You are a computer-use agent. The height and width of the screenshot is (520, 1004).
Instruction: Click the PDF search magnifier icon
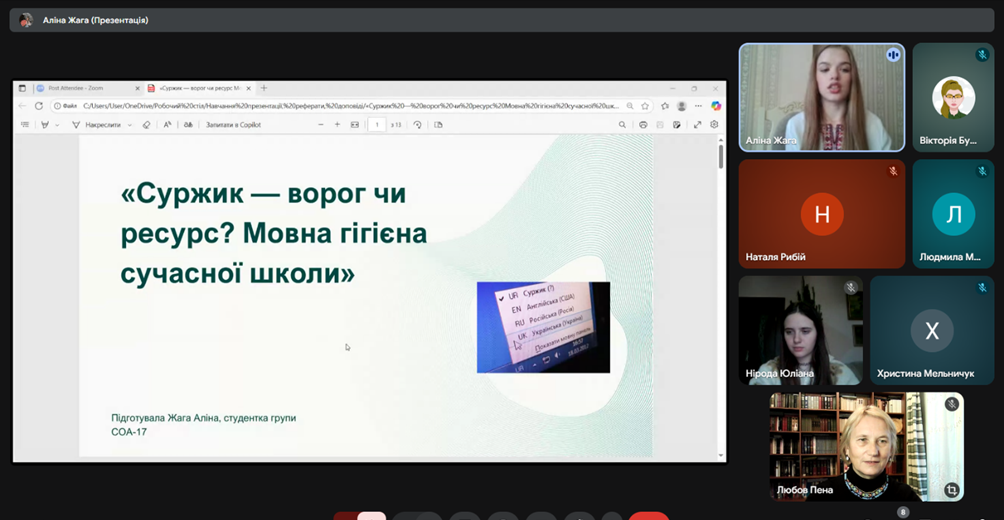pyautogui.click(x=622, y=125)
